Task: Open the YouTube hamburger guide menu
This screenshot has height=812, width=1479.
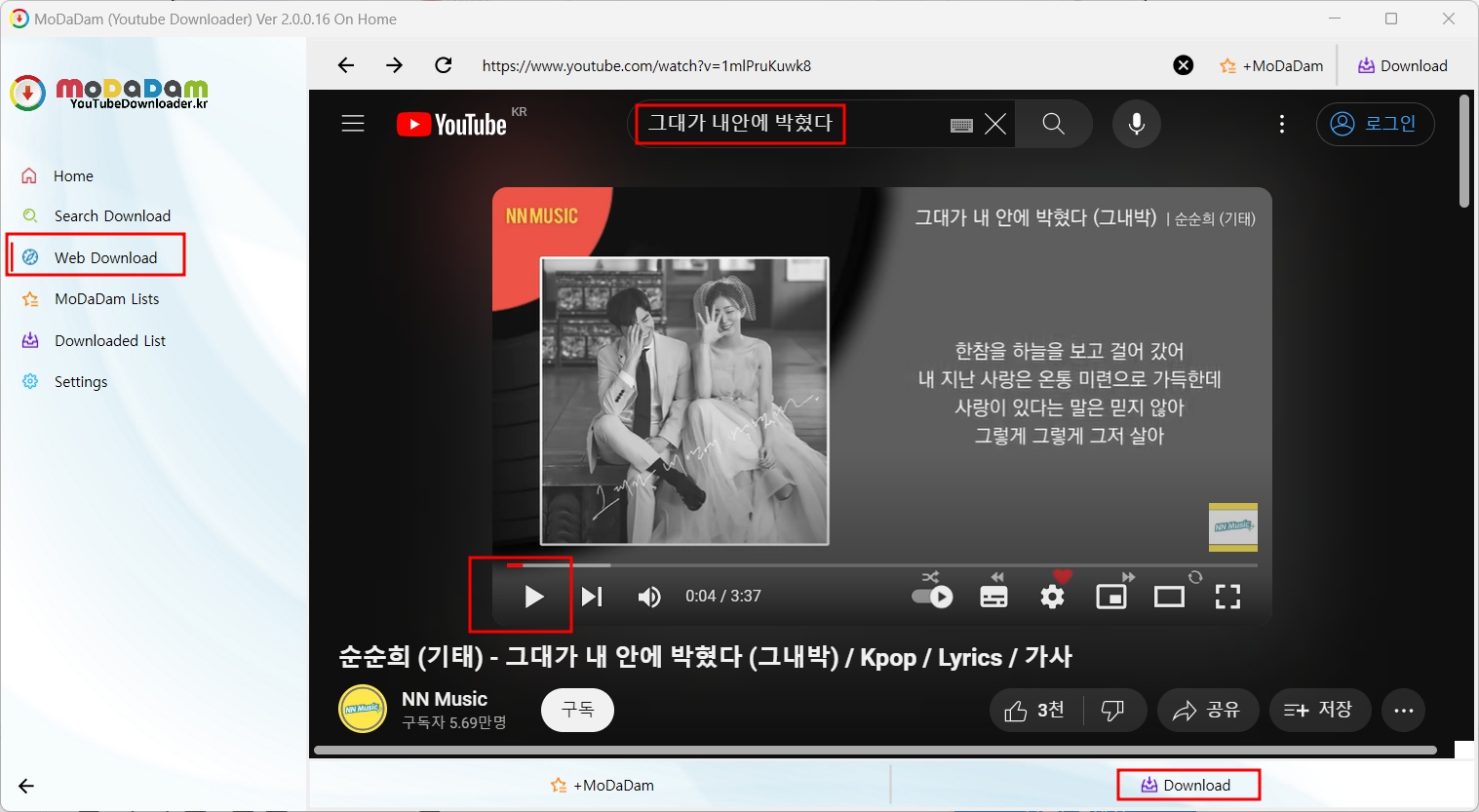Action: click(x=353, y=124)
